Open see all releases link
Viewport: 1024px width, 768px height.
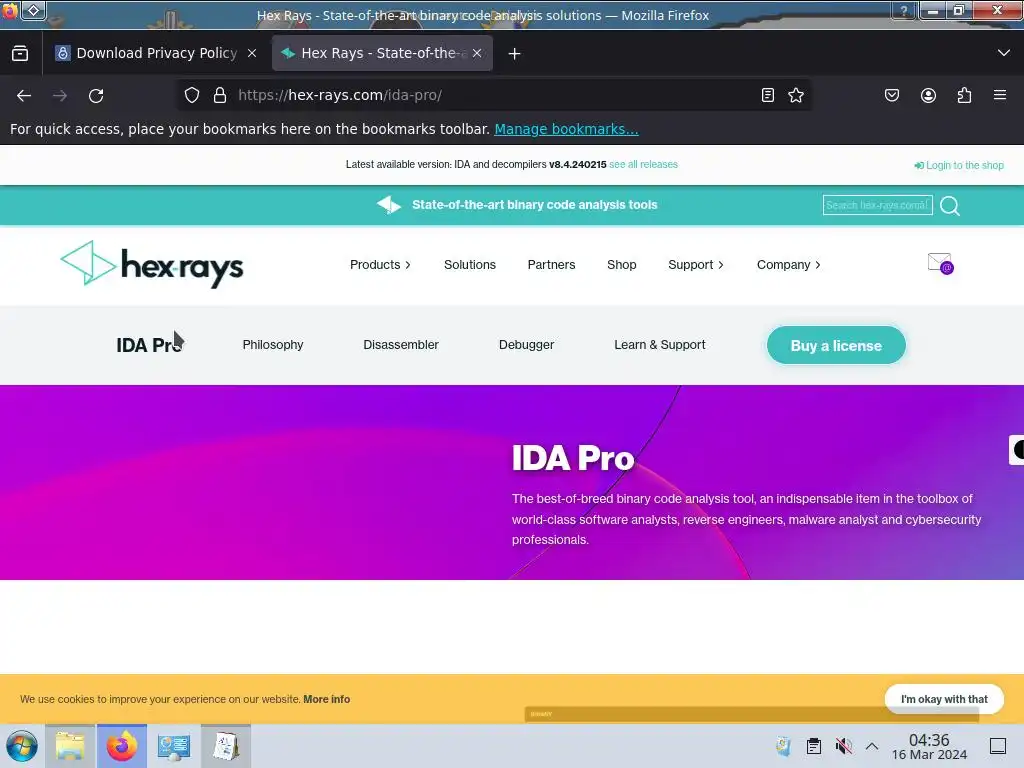pyautogui.click(x=643, y=165)
